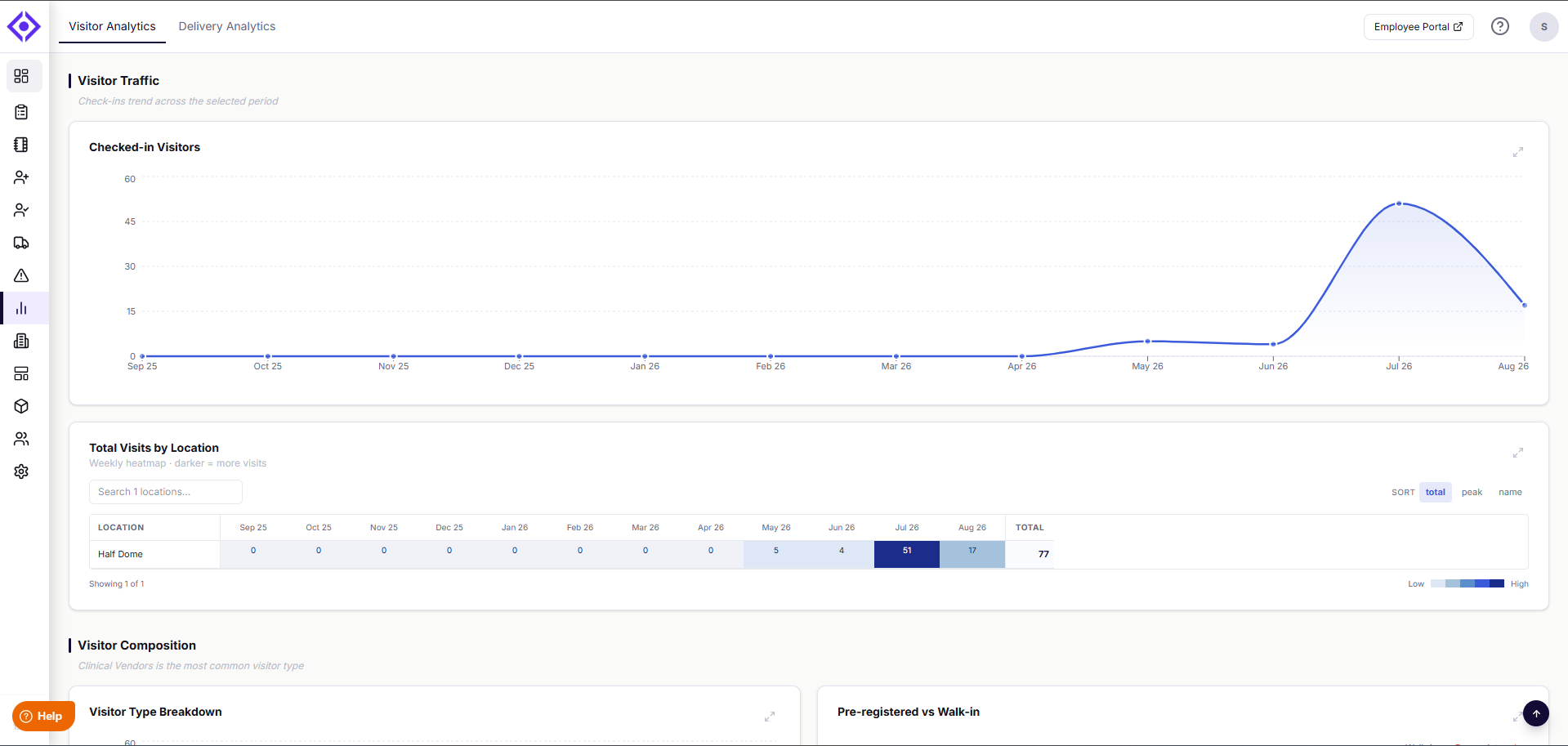Switch to the Delivery Analytics tab
Image resolution: width=1568 pixels, height=746 pixels.
[x=227, y=26]
